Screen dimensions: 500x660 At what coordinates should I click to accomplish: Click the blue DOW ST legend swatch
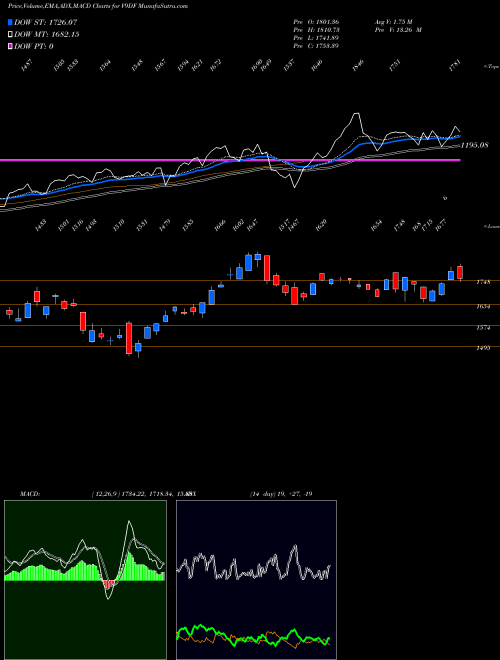10,22
